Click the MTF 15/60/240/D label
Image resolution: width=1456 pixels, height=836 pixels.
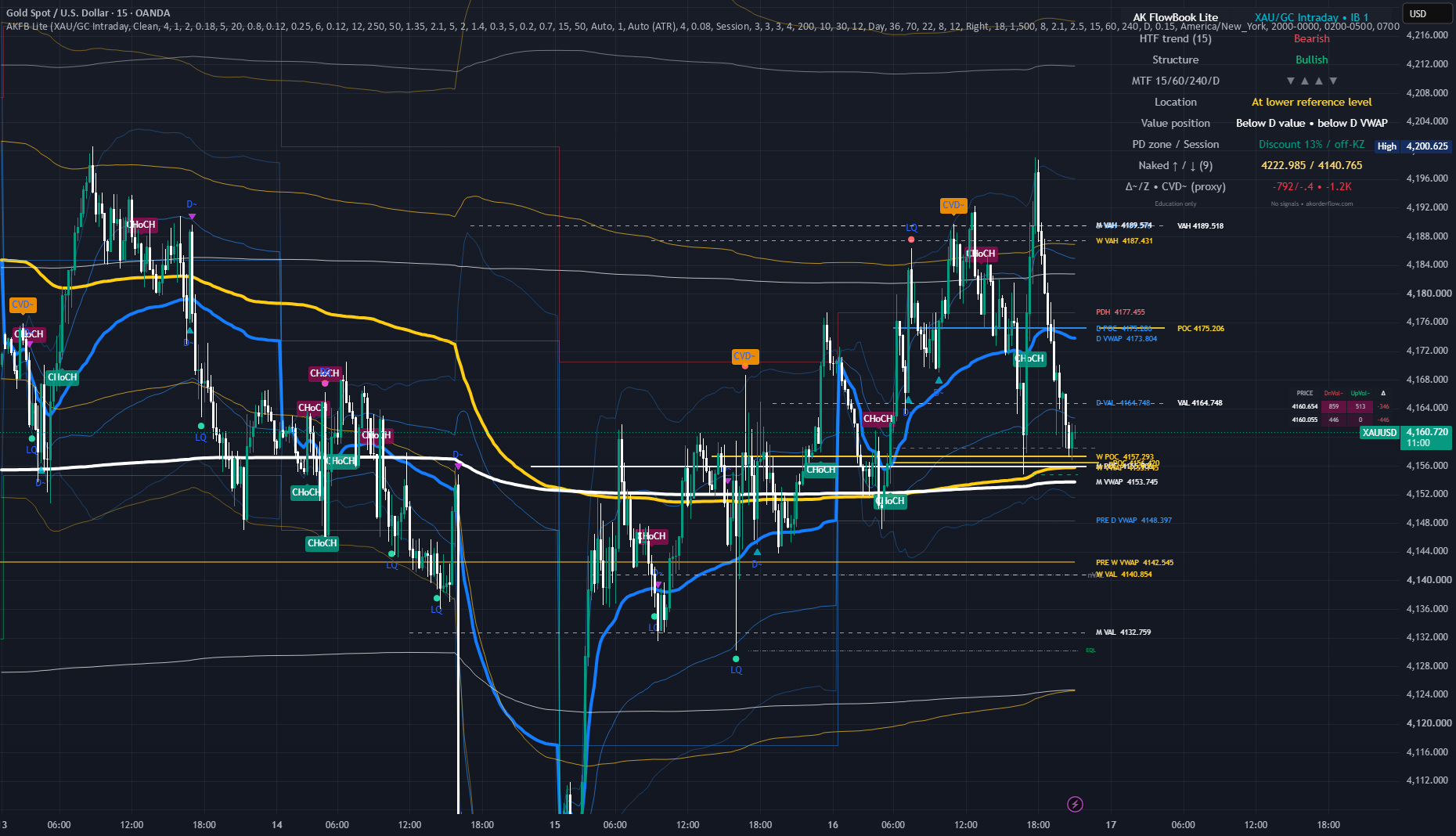1175,81
